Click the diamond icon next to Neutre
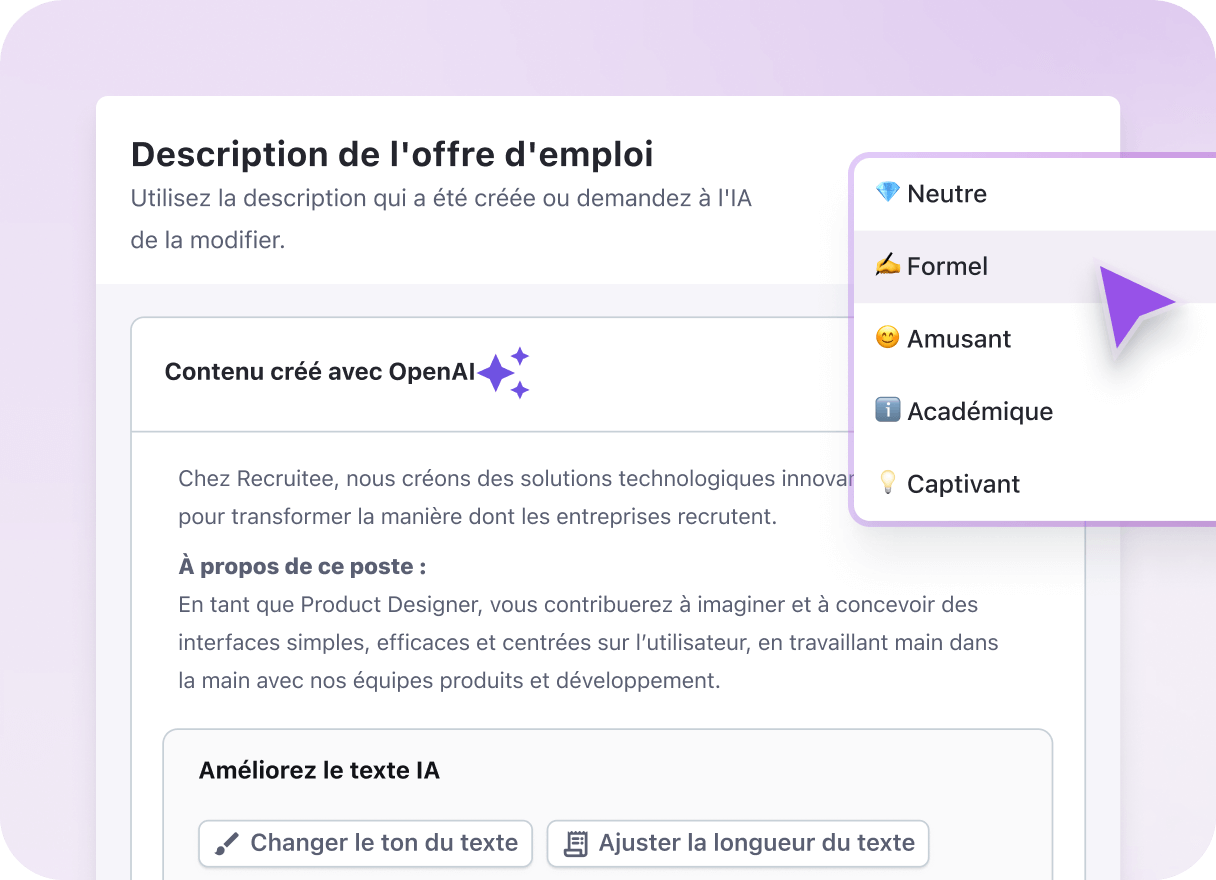Image resolution: width=1216 pixels, height=880 pixels. click(x=889, y=193)
